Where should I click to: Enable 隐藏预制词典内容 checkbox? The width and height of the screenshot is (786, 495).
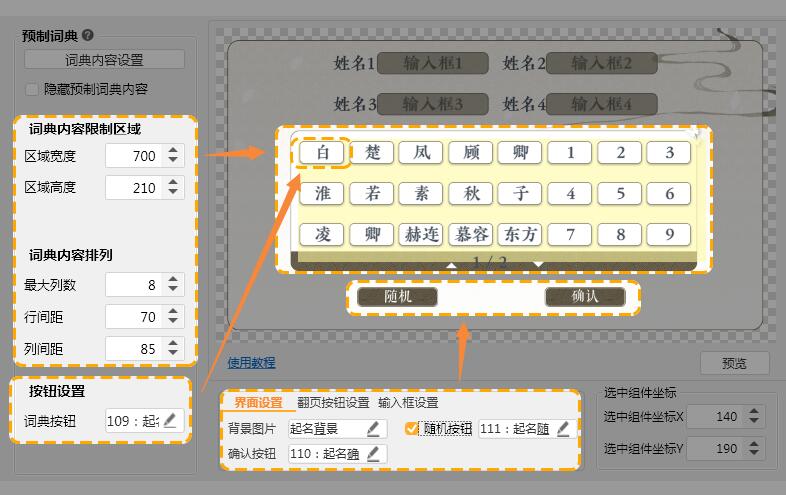click(x=32, y=89)
